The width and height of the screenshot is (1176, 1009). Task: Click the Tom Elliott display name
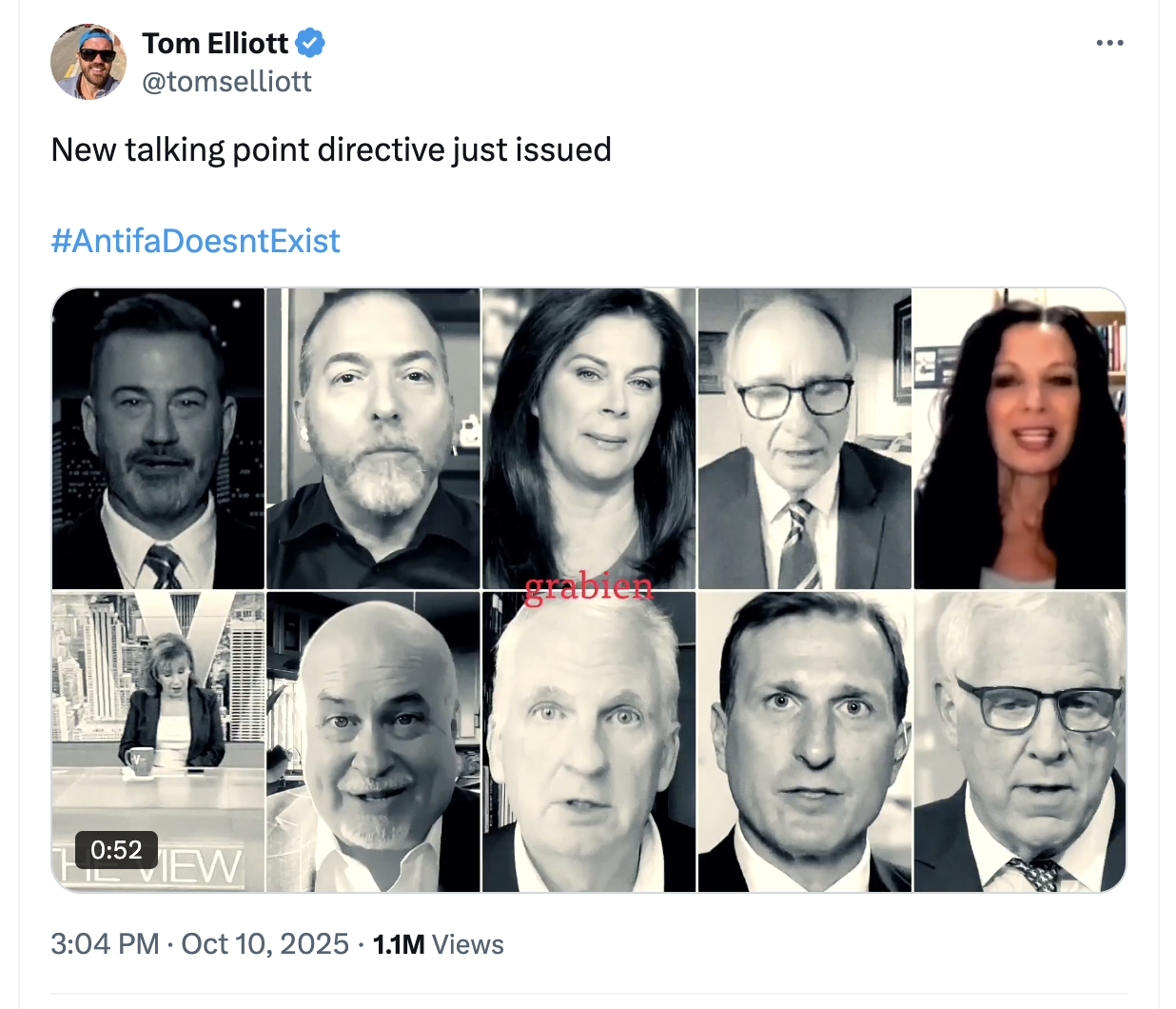[x=215, y=43]
